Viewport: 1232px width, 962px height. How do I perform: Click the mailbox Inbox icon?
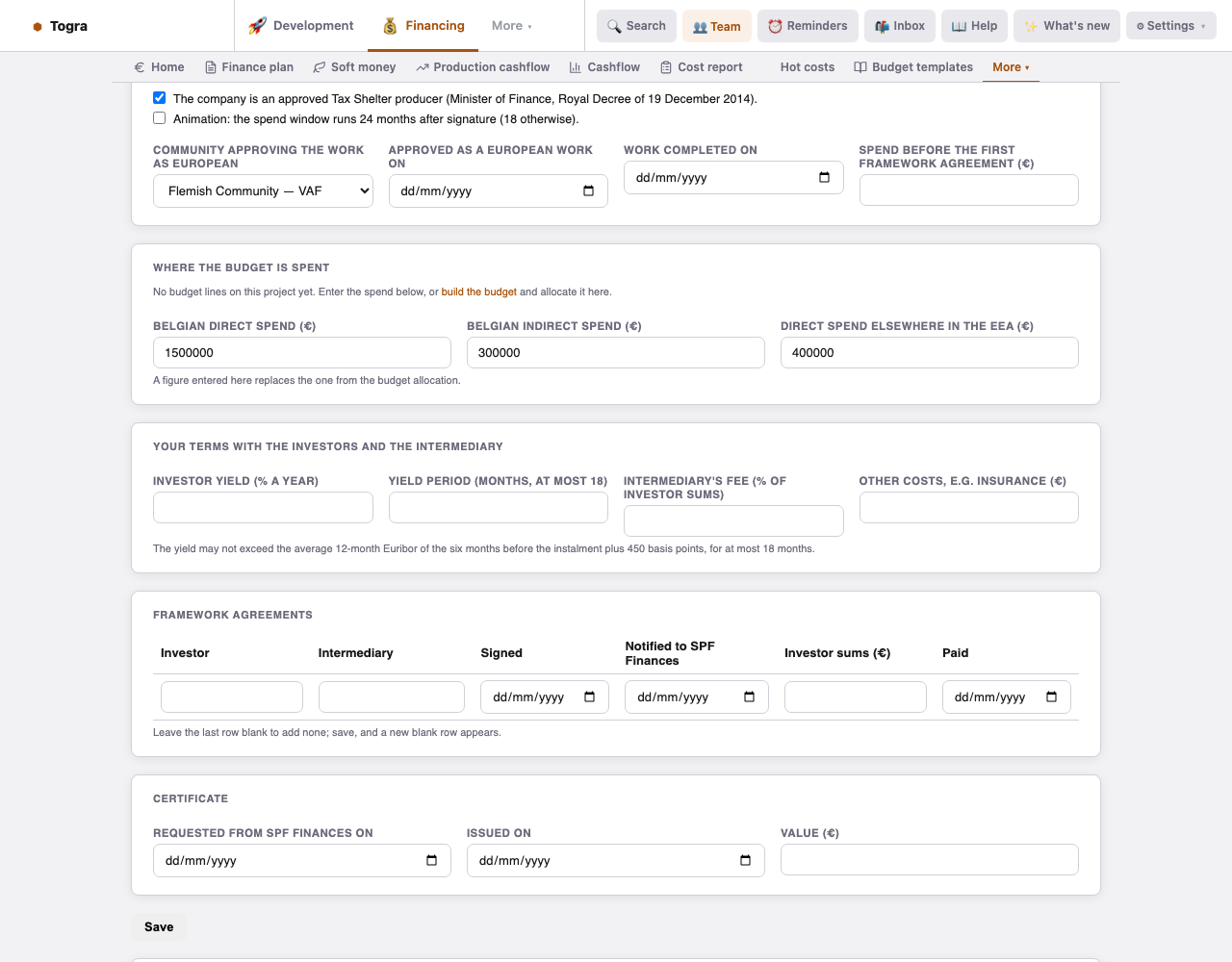click(x=882, y=26)
